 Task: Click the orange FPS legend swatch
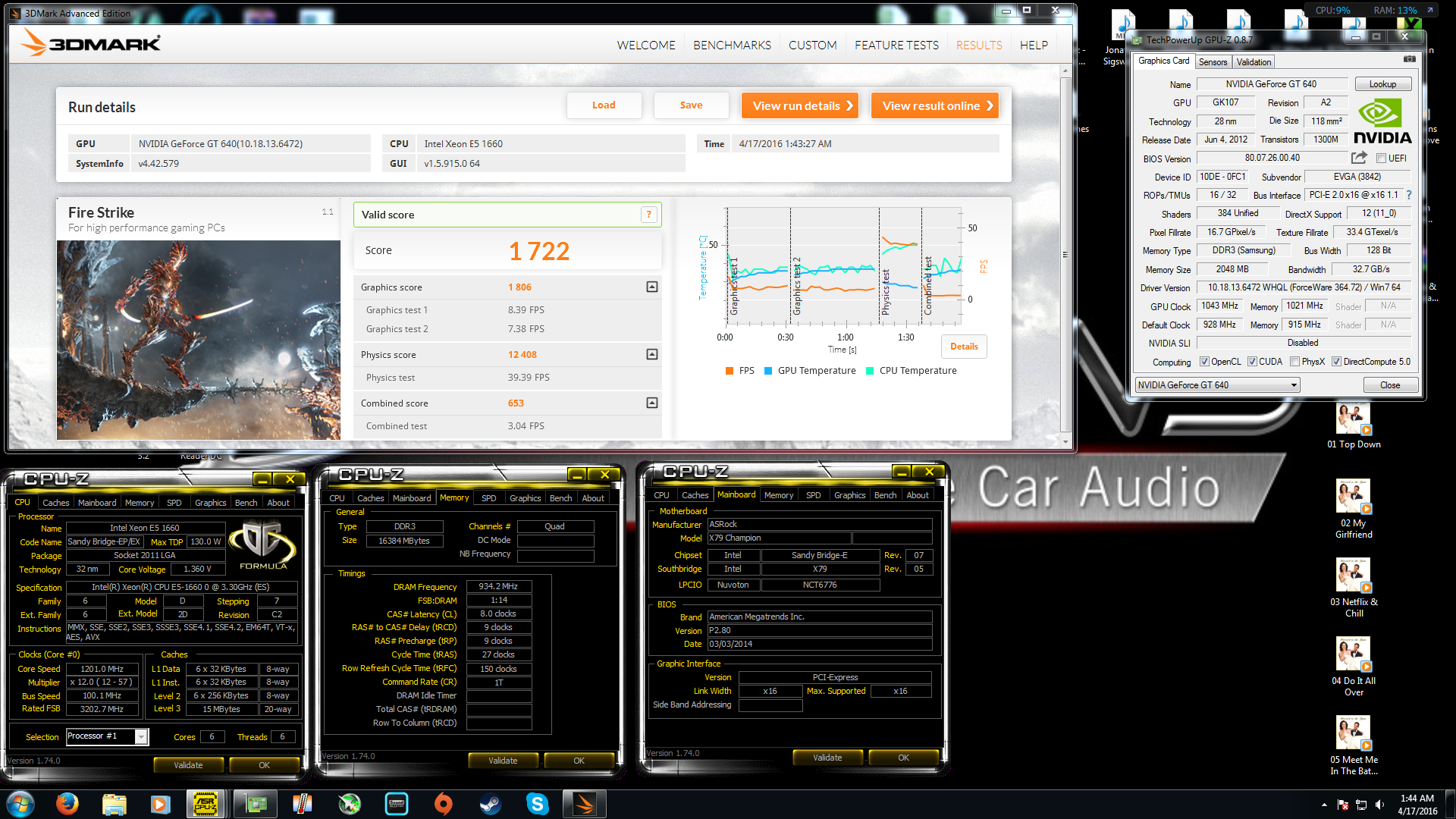click(730, 371)
